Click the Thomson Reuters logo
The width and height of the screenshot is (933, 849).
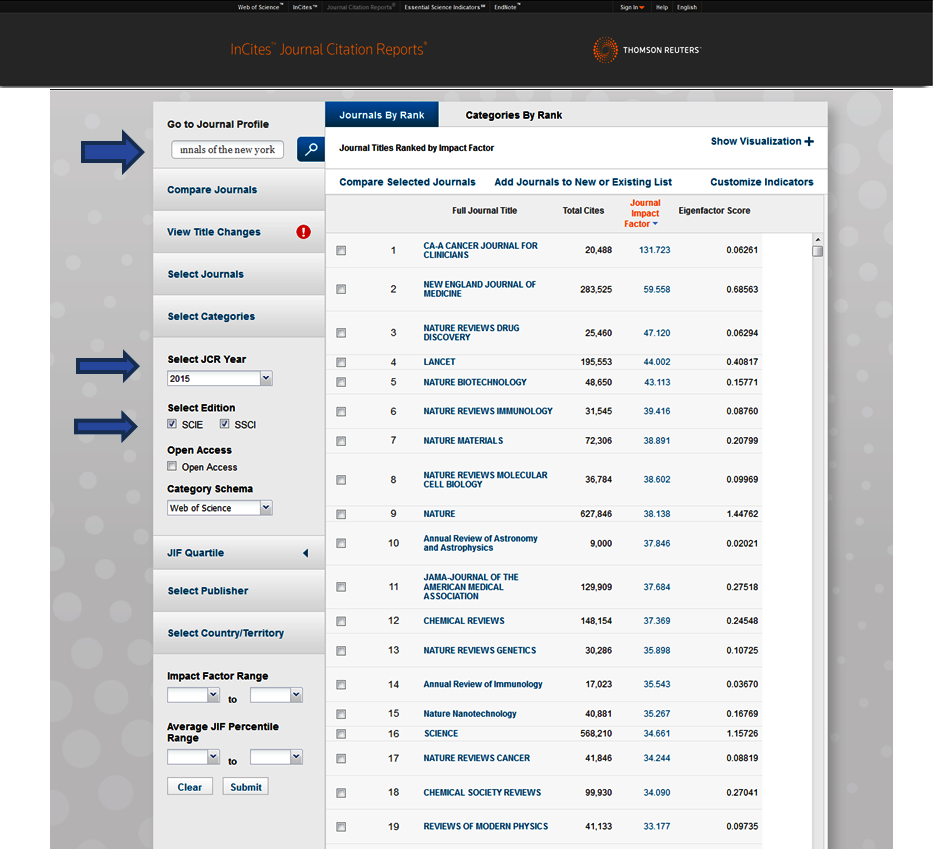click(x=647, y=50)
